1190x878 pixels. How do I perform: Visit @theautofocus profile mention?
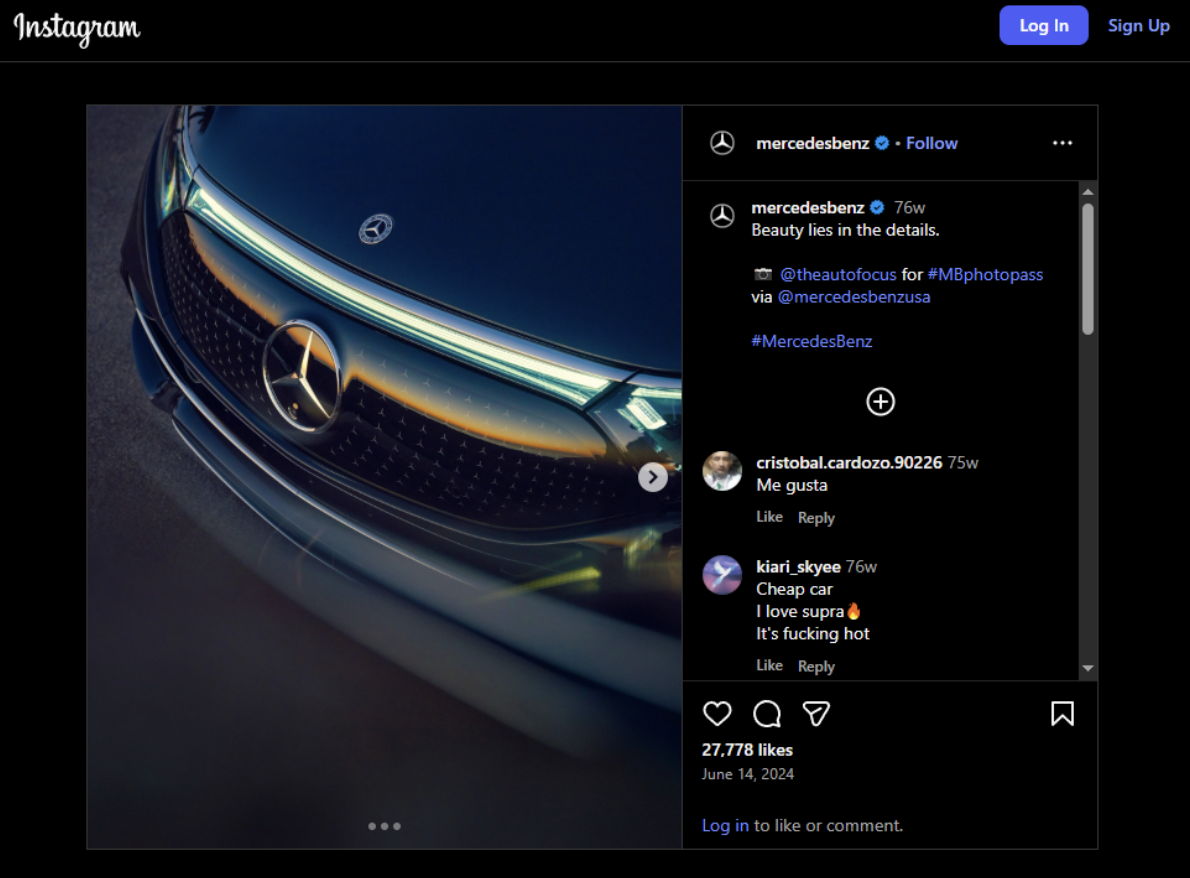pyautogui.click(x=838, y=274)
